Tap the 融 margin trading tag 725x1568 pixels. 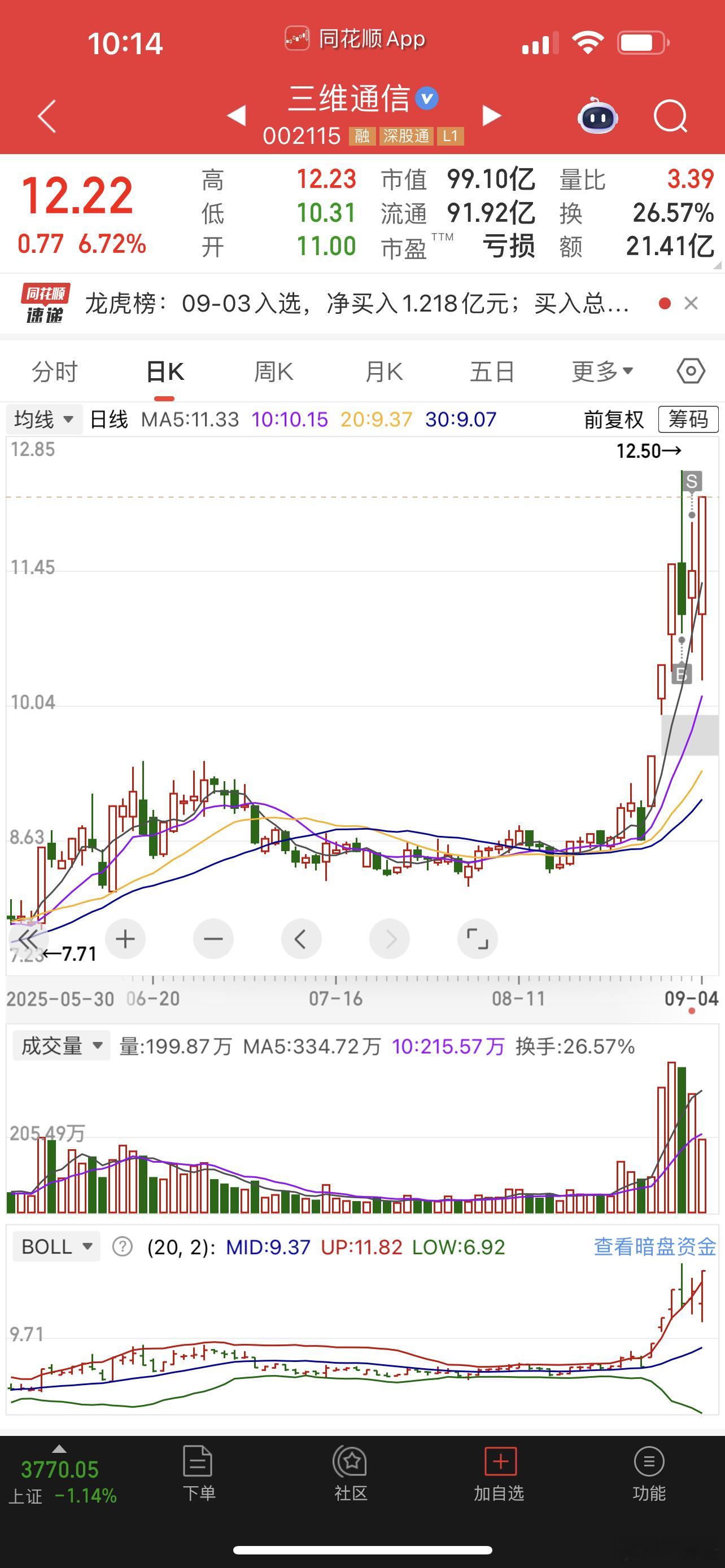(x=362, y=135)
